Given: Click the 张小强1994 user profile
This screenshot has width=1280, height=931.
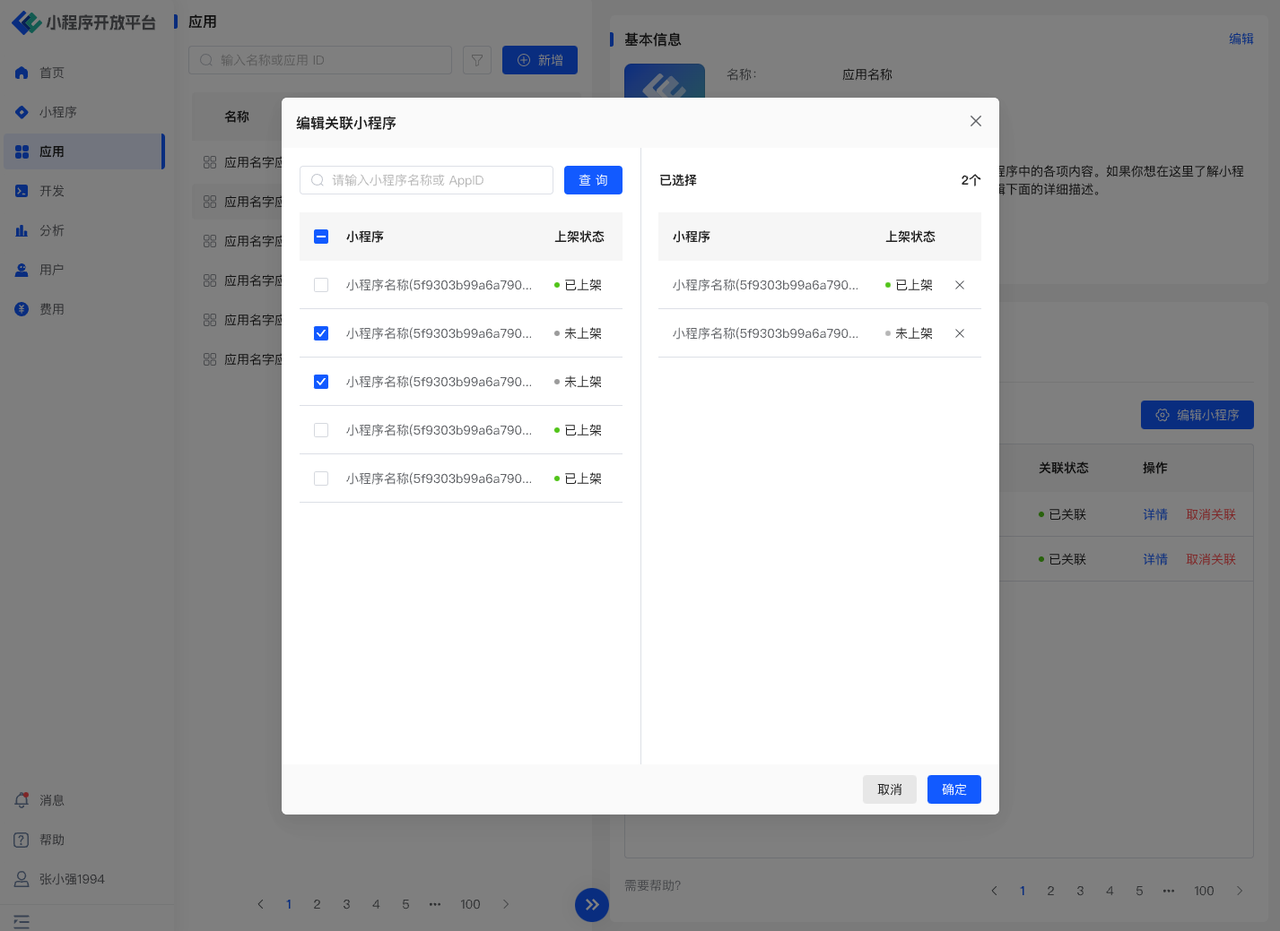Looking at the screenshot, I should point(60,879).
